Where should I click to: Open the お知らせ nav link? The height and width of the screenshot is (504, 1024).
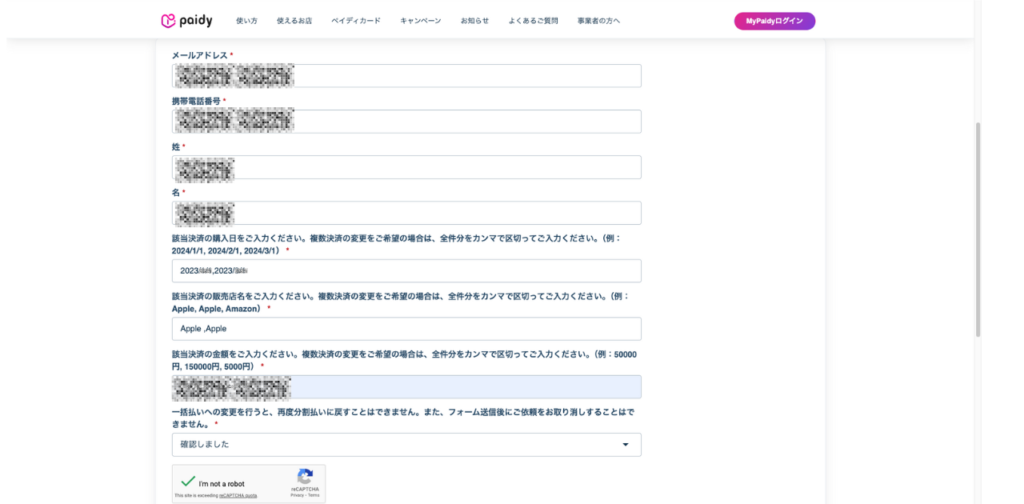click(475, 21)
